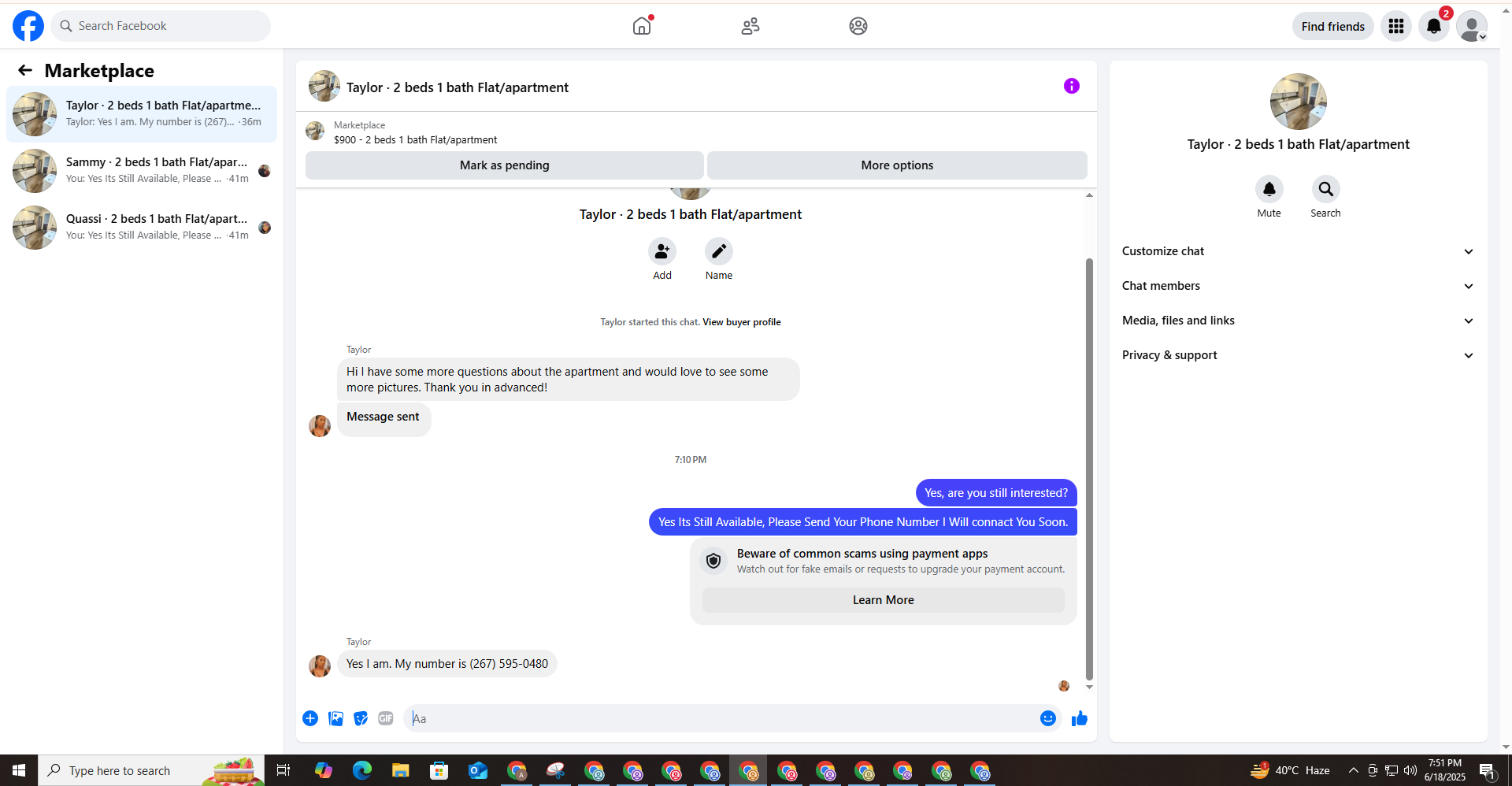Open the account profile menu
This screenshot has width=1512, height=786.
[1472, 26]
